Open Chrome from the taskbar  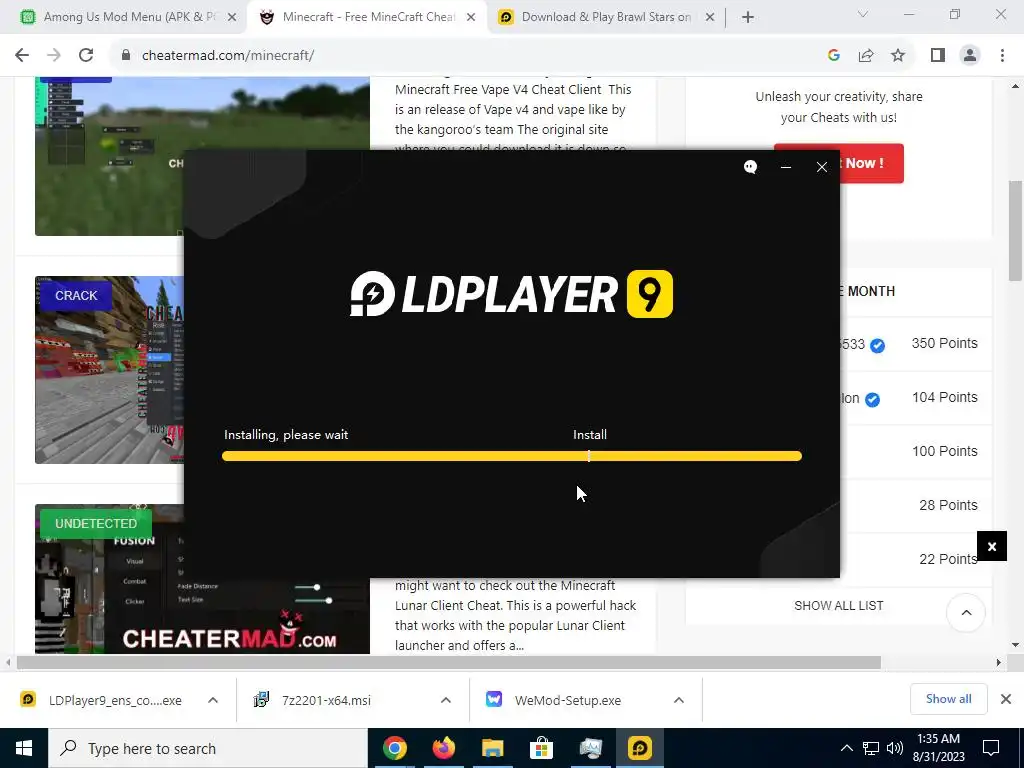394,748
